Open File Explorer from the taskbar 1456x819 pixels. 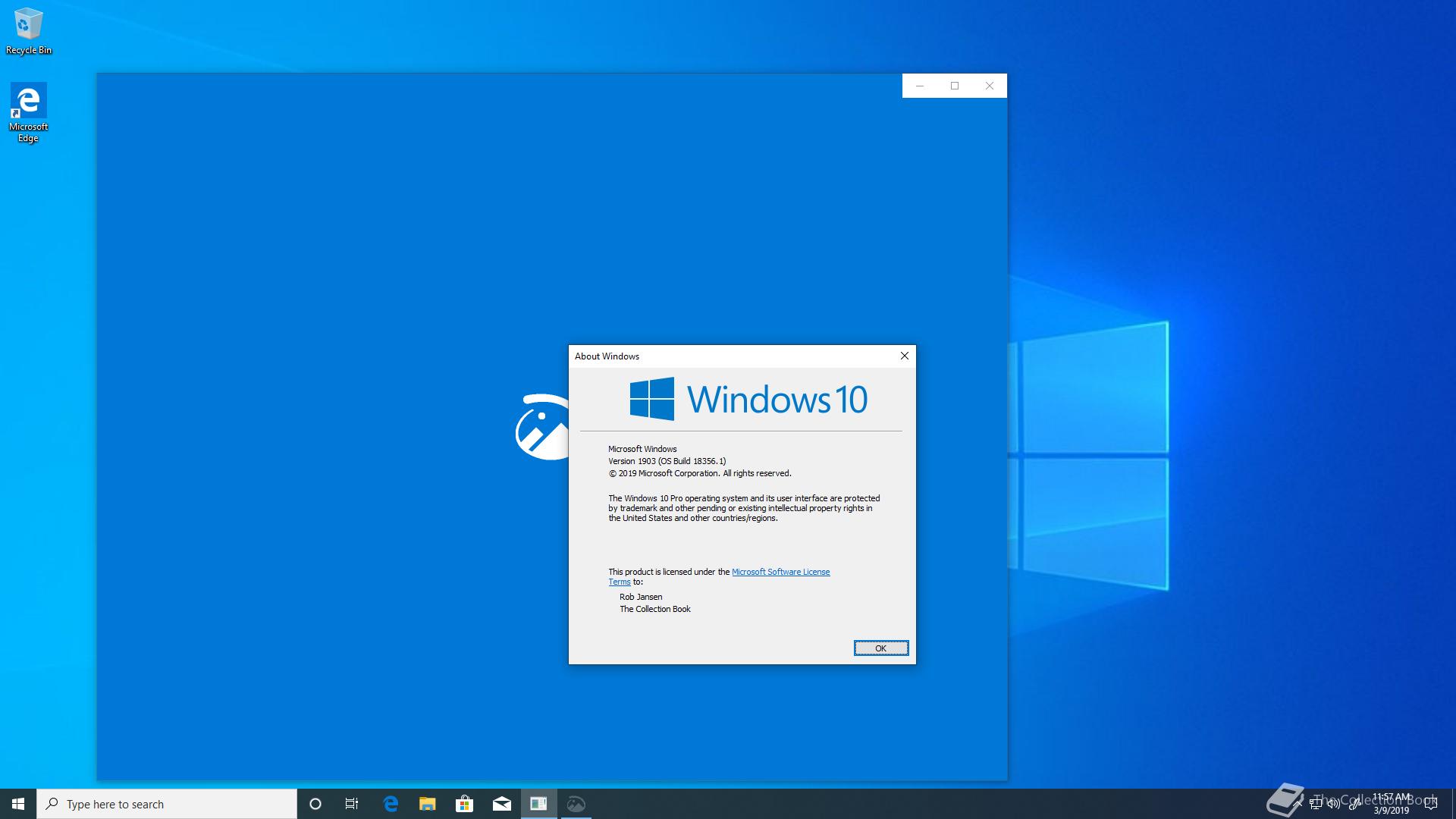pyautogui.click(x=428, y=804)
